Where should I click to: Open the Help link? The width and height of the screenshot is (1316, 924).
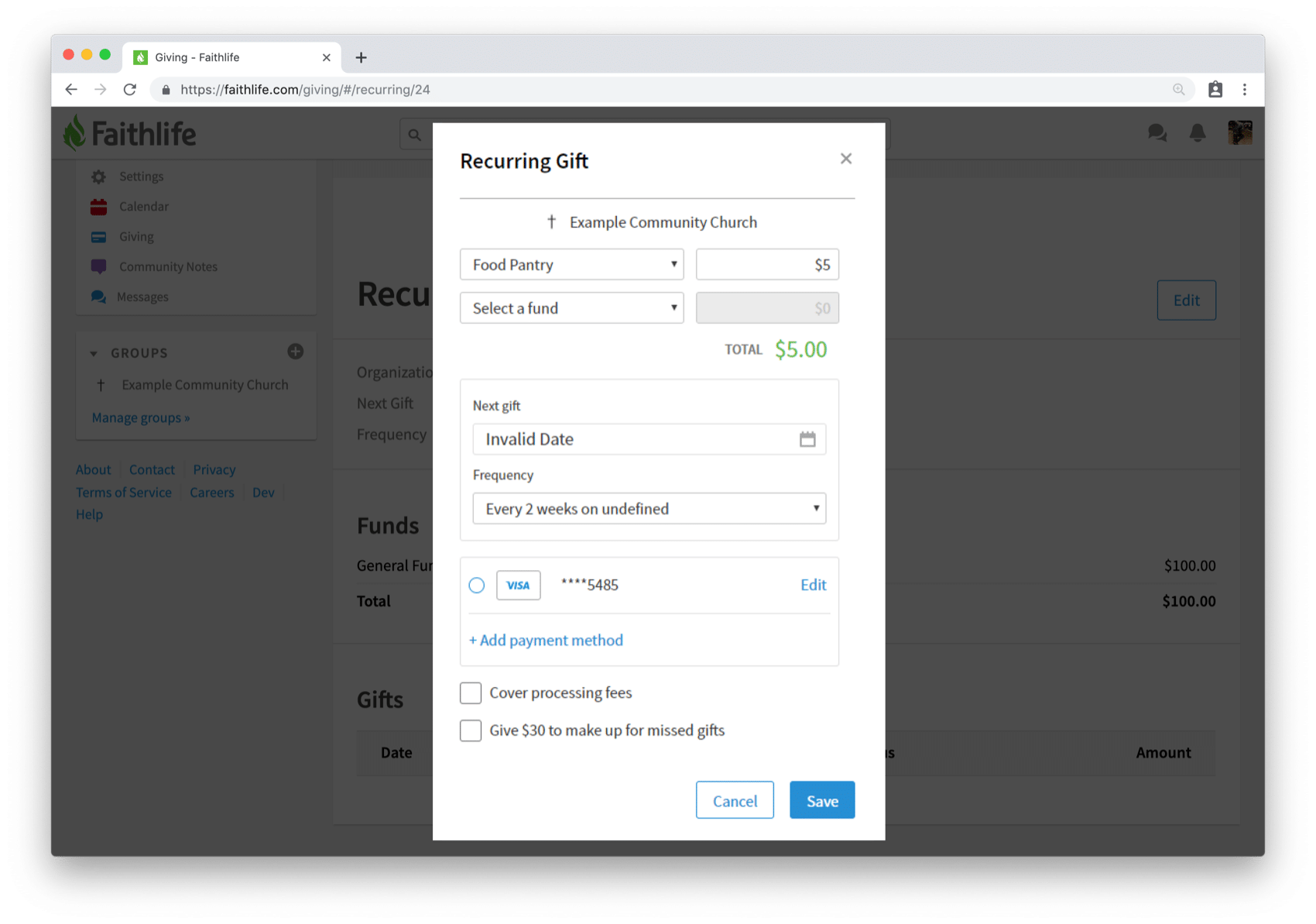[x=89, y=514]
